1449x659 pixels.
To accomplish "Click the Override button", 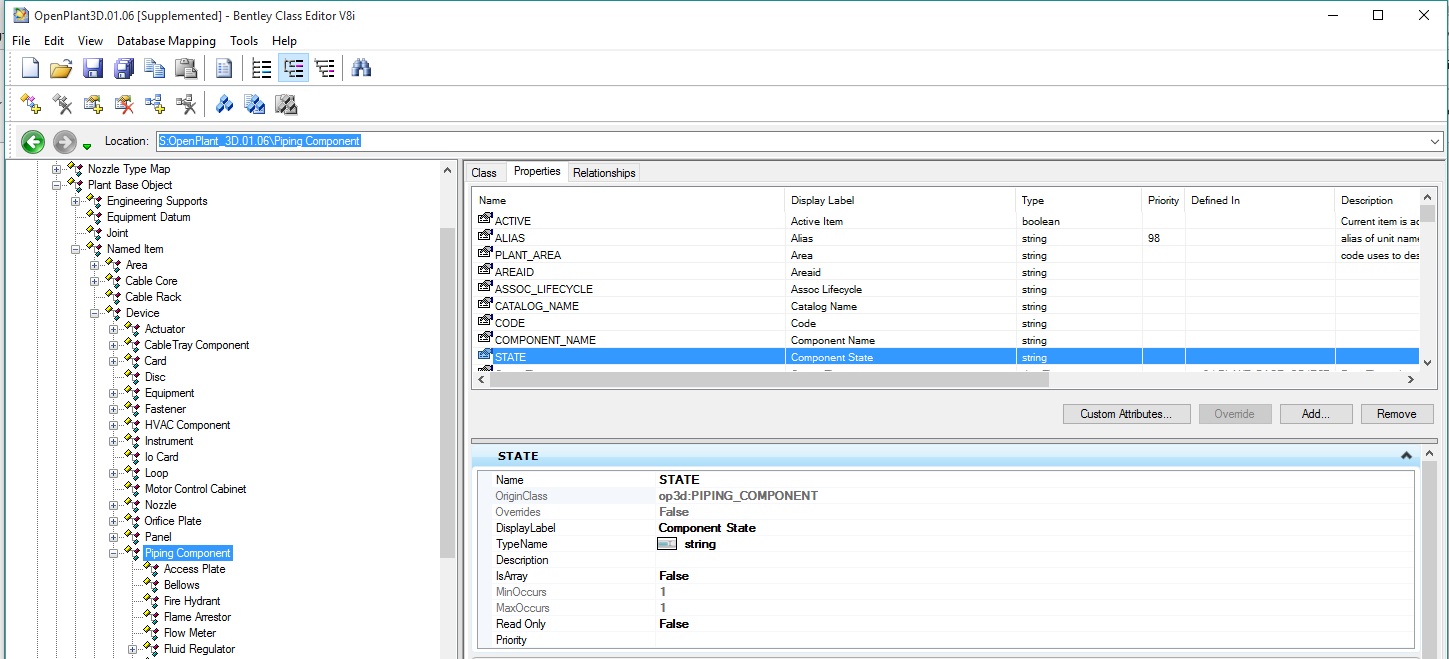I will 1234,414.
